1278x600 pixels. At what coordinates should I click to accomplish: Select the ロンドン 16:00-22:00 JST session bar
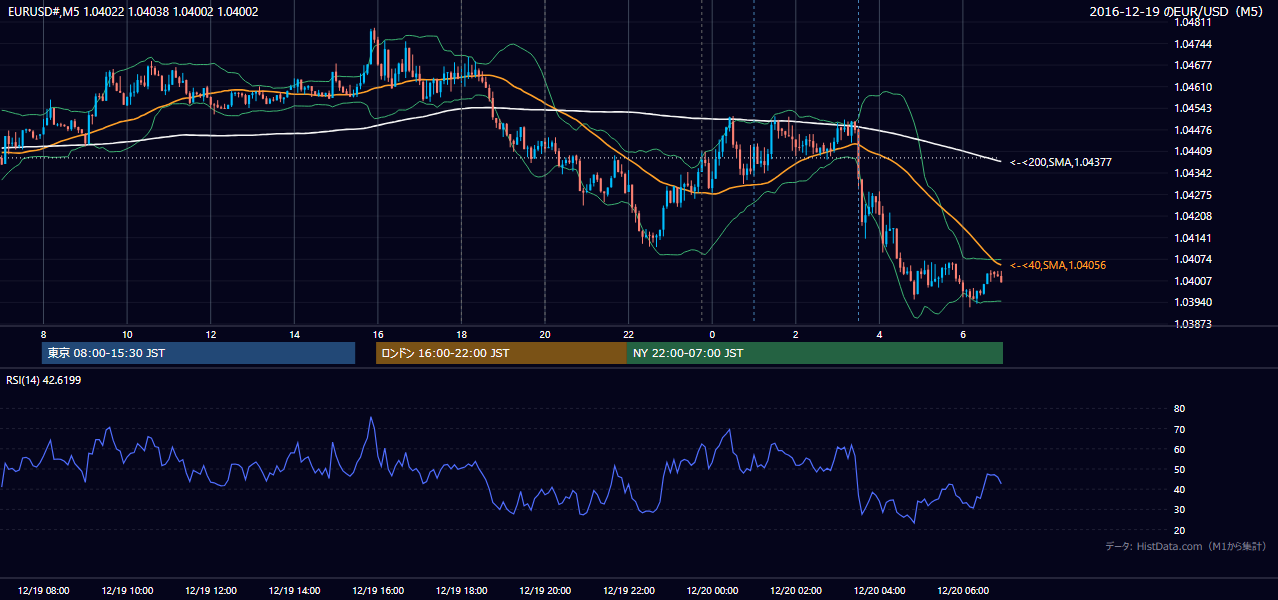pos(501,353)
